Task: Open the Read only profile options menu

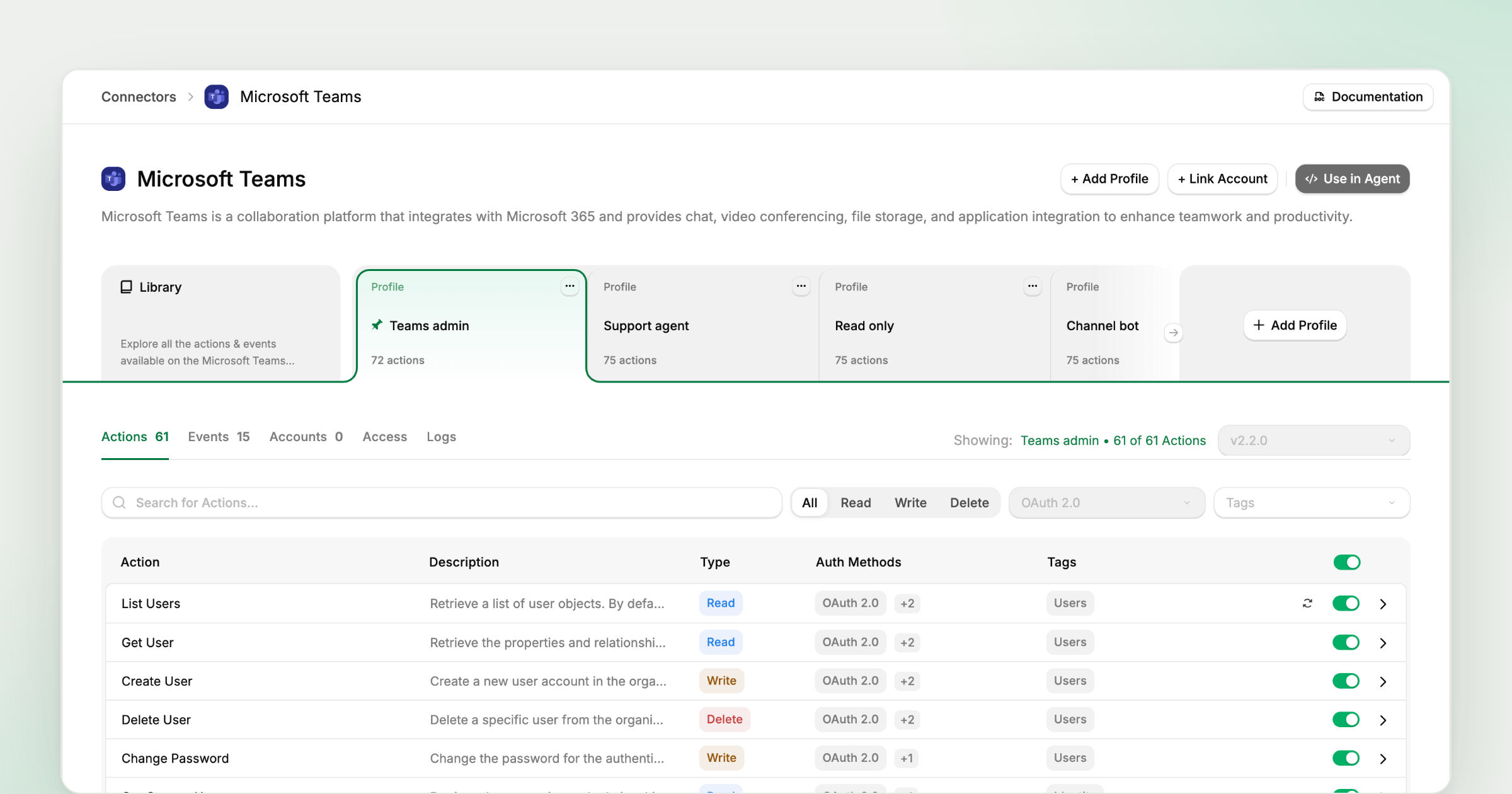Action: 1032,286
